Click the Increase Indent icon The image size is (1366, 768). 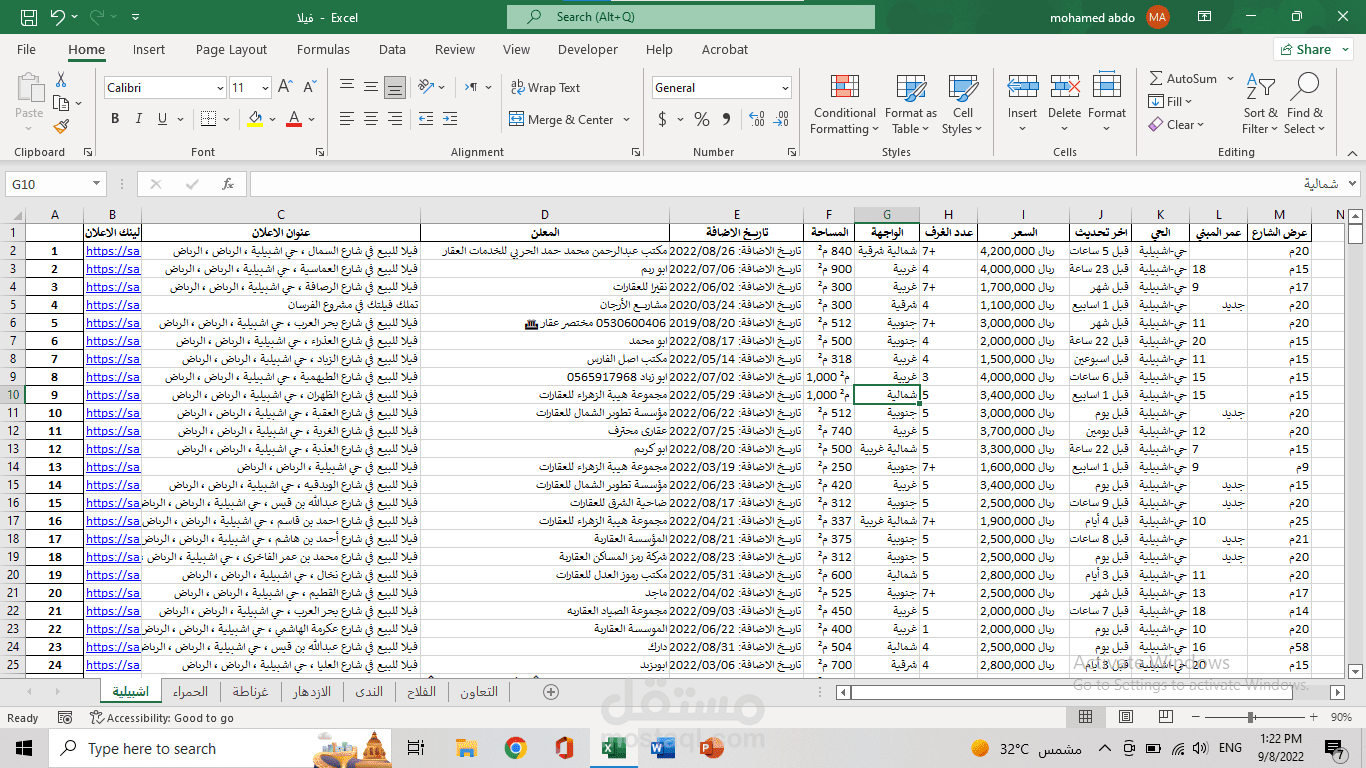[x=451, y=119]
